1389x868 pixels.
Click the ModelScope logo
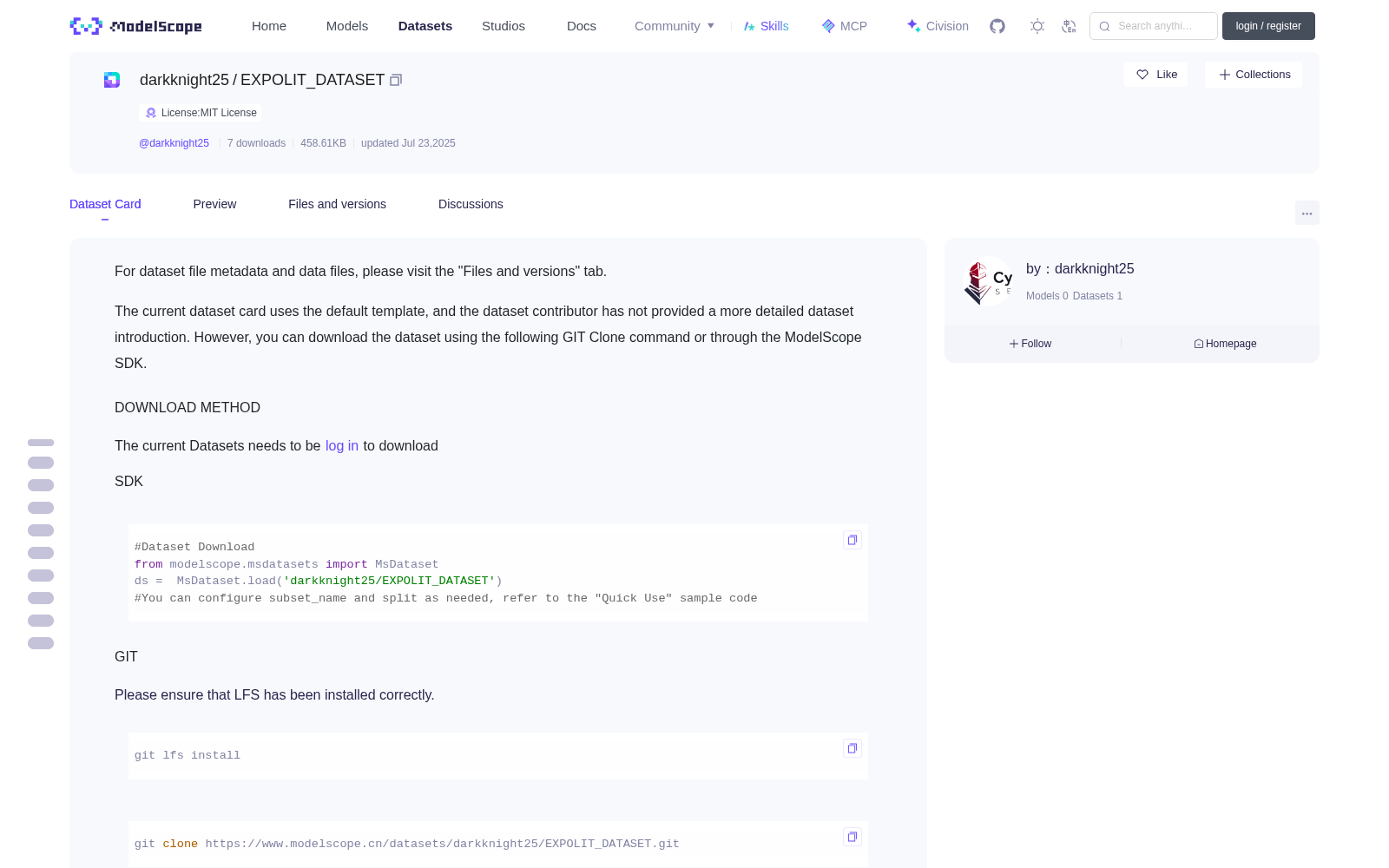pos(135,26)
